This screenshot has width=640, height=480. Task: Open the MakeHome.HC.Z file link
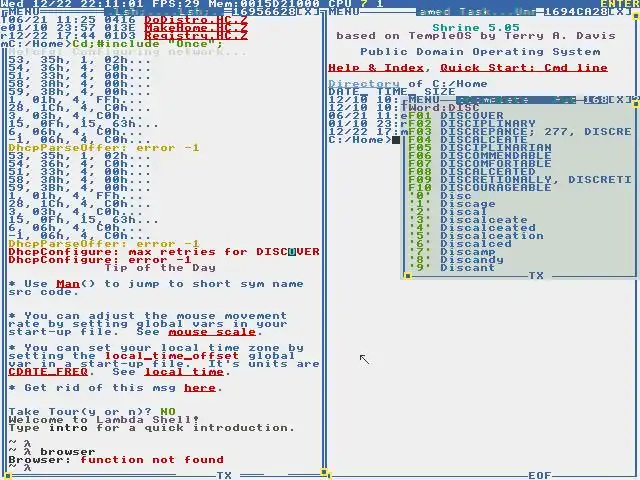point(196,28)
